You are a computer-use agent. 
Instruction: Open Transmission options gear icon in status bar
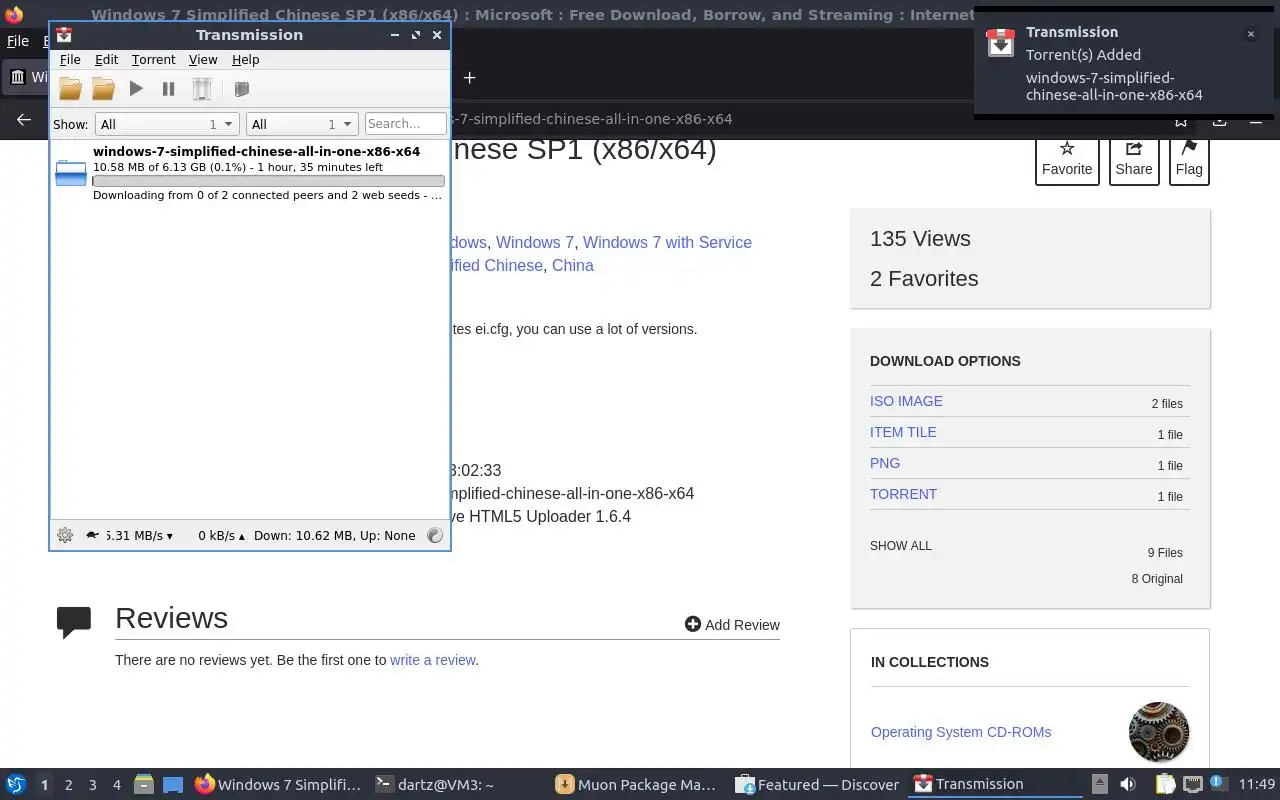pos(65,535)
